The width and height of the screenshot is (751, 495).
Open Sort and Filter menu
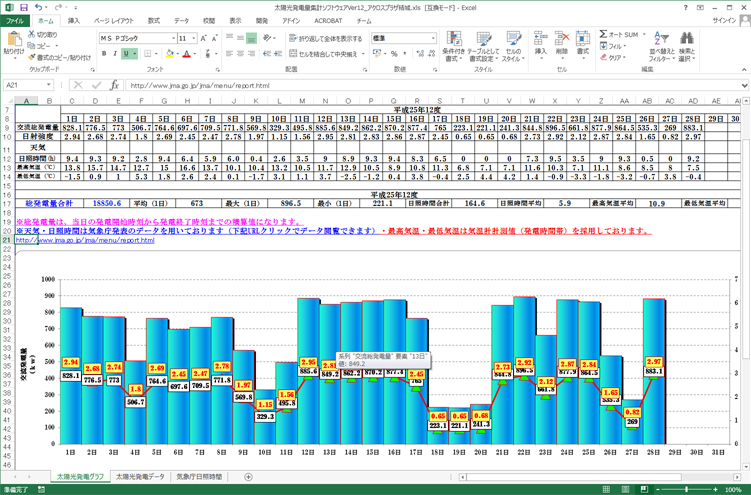pos(661,46)
